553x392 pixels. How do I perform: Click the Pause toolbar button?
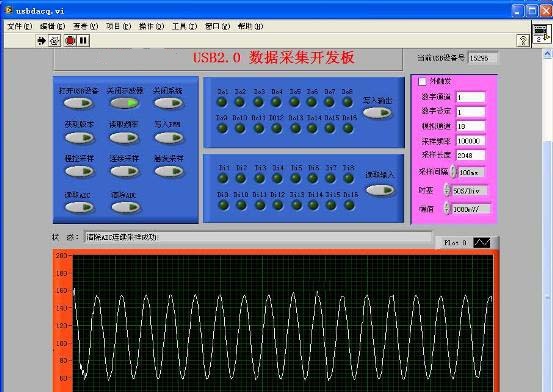pyautogui.click(x=83, y=41)
